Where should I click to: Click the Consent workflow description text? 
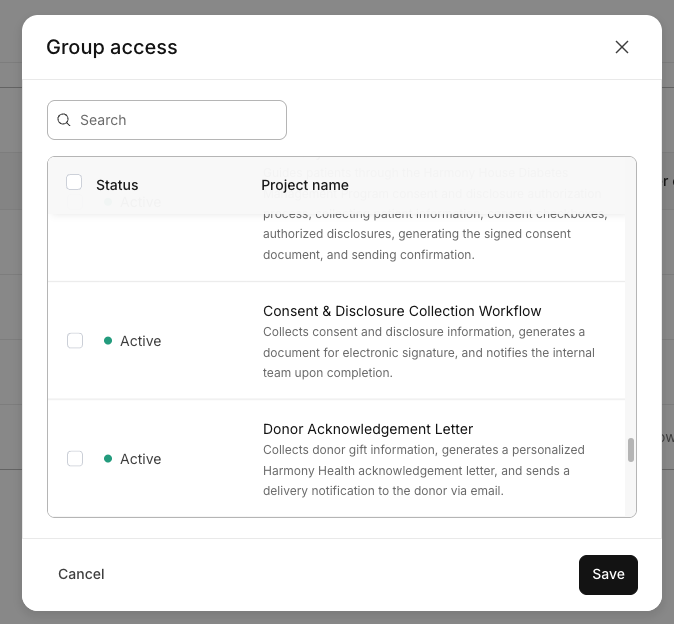[x=429, y=352]
